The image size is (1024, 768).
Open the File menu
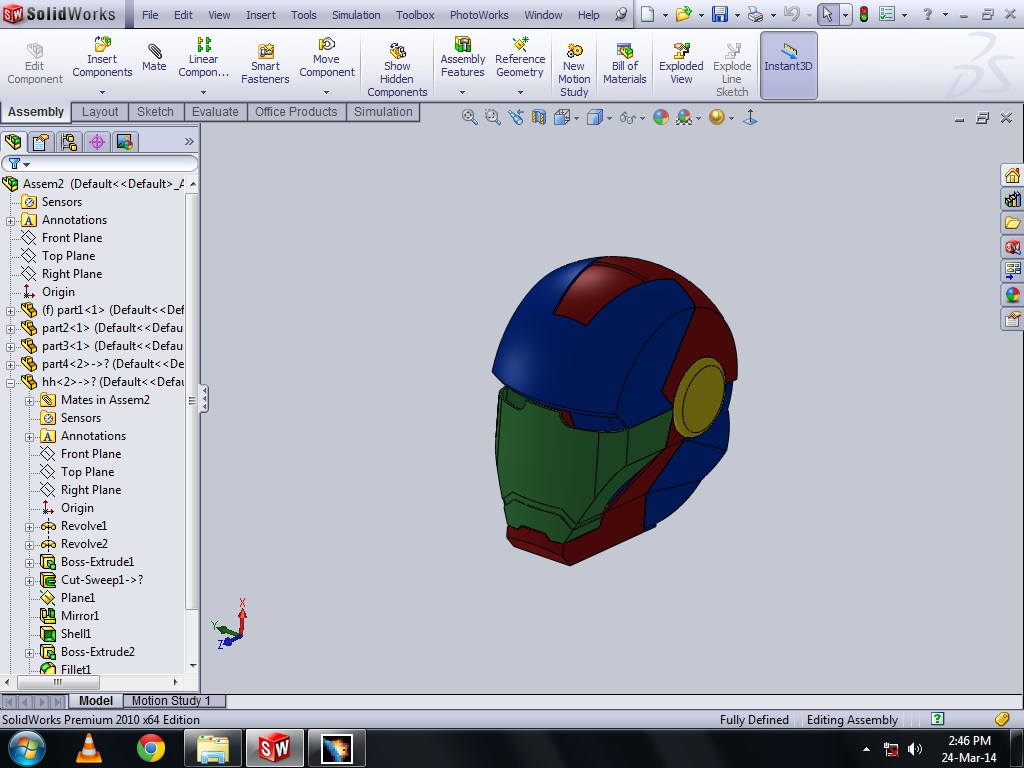coord(150,15)
